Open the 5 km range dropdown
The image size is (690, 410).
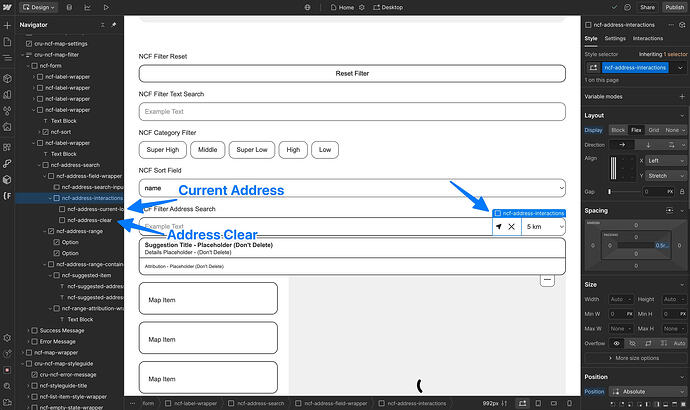[544, 227]
